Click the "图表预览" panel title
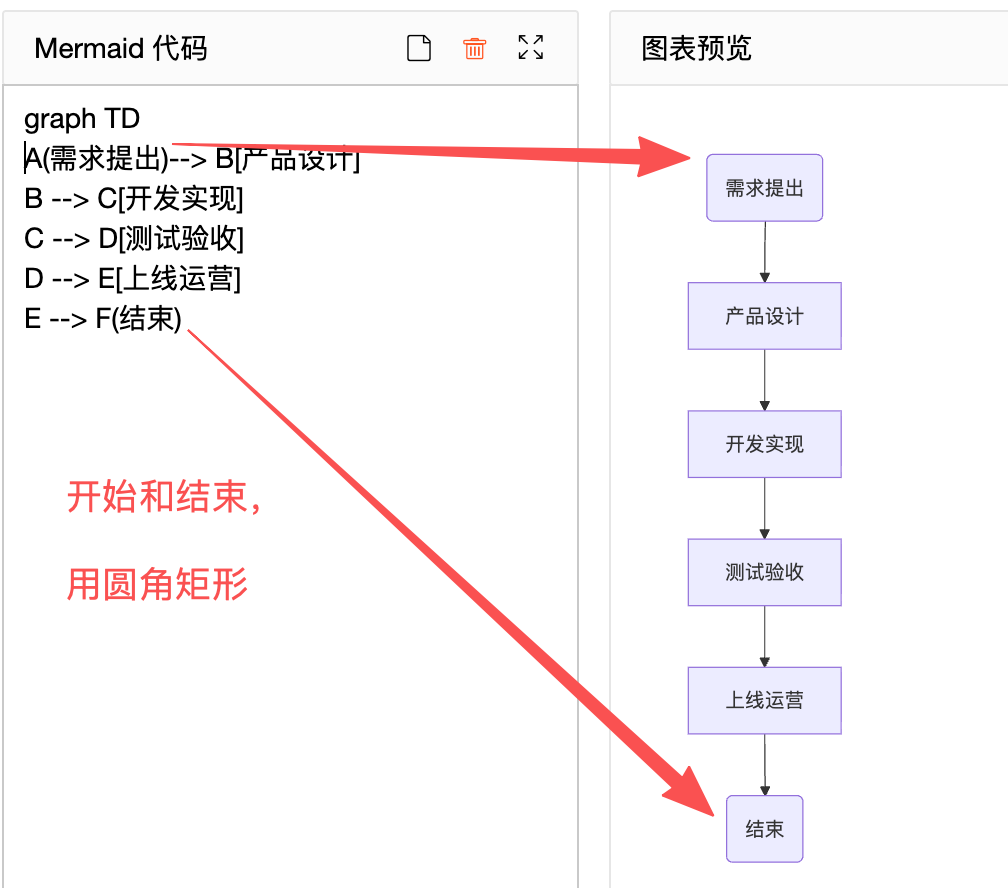 click(696, 48)
